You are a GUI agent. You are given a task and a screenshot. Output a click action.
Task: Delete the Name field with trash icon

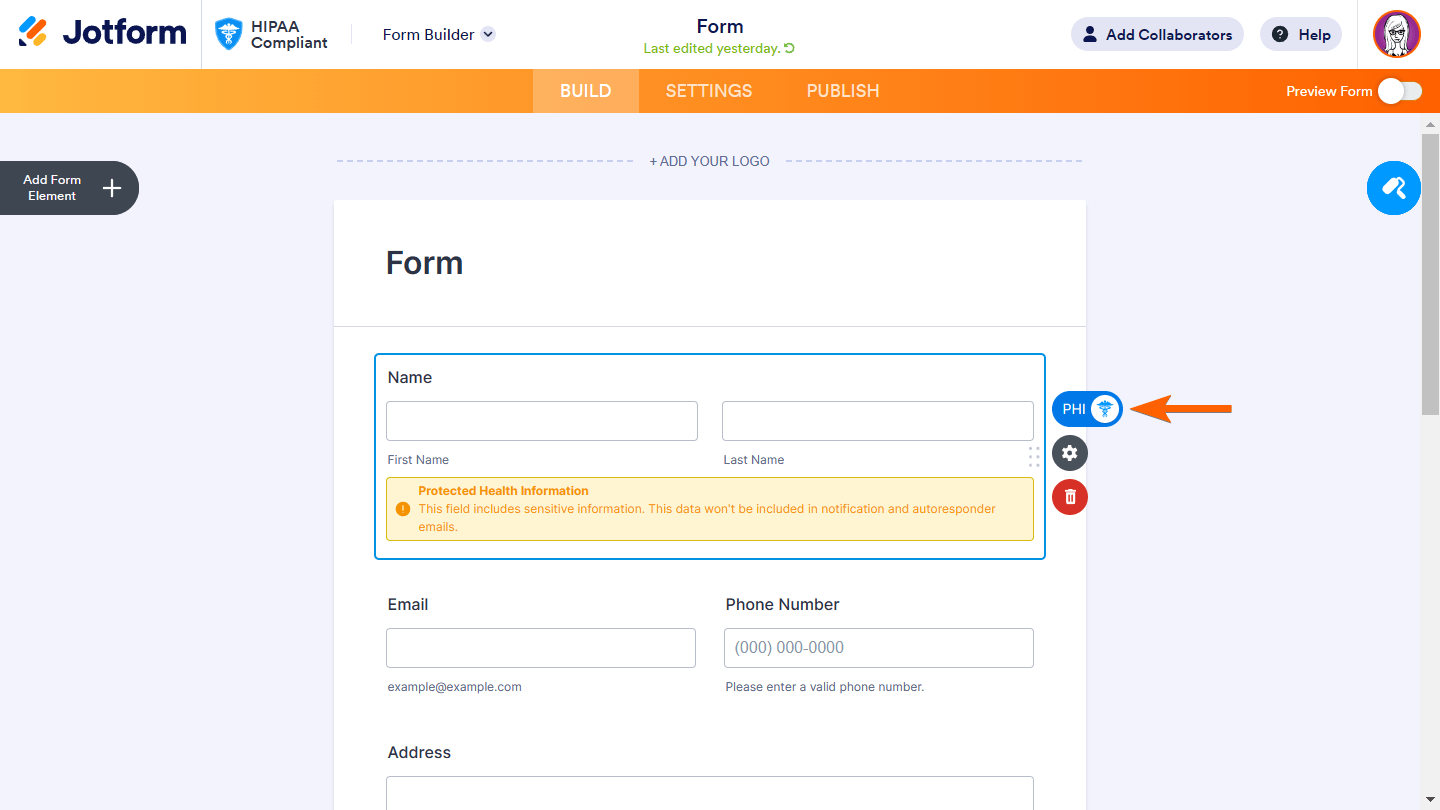coord(1069,497)
